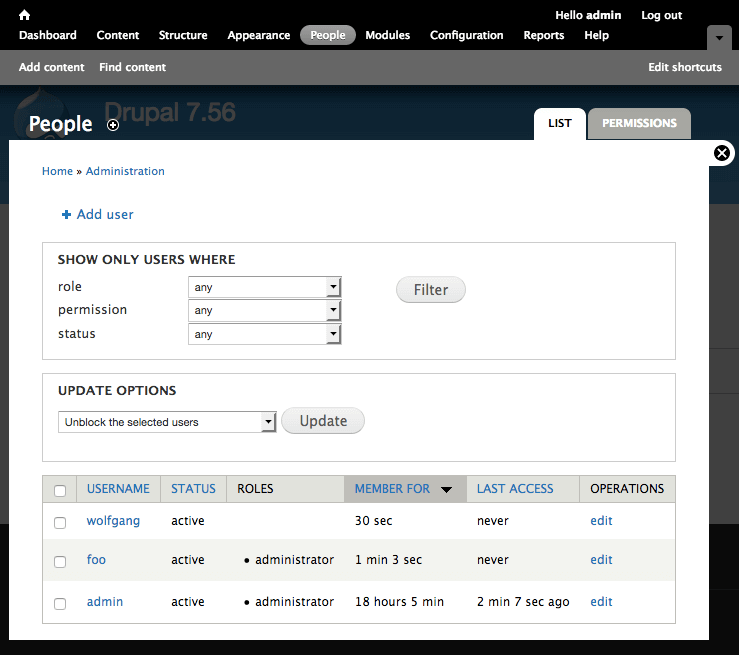Select the checkbox for user wolfgang

[x=60, y=523]
